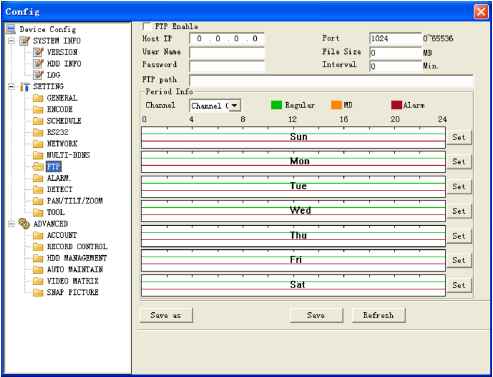The width and height of the screenshot is (493, 377).
Task: Click the RECORD CONTROL folder icon
Action: (38, 247)
